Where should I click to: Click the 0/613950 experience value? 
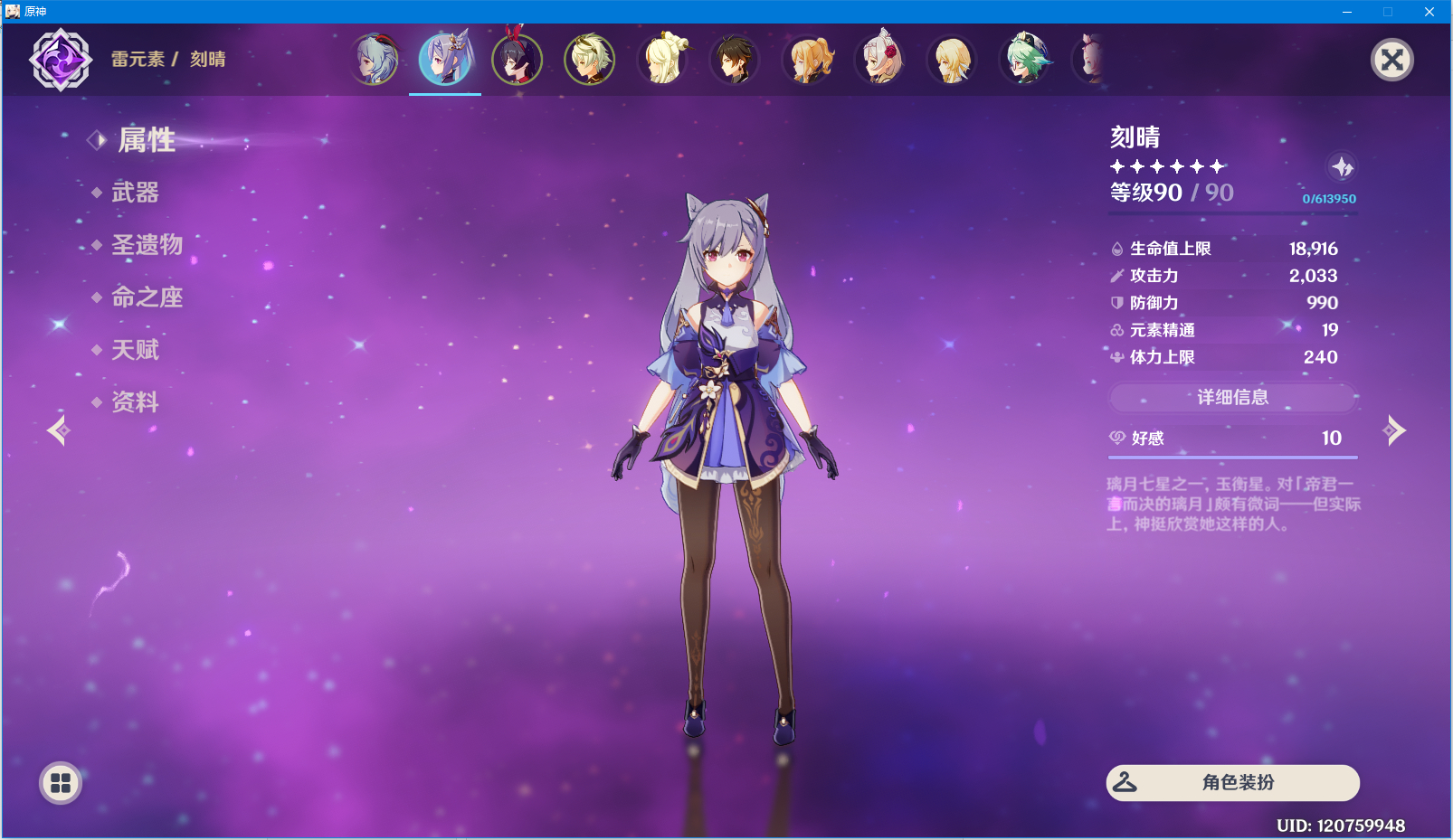pos(1329,199)
